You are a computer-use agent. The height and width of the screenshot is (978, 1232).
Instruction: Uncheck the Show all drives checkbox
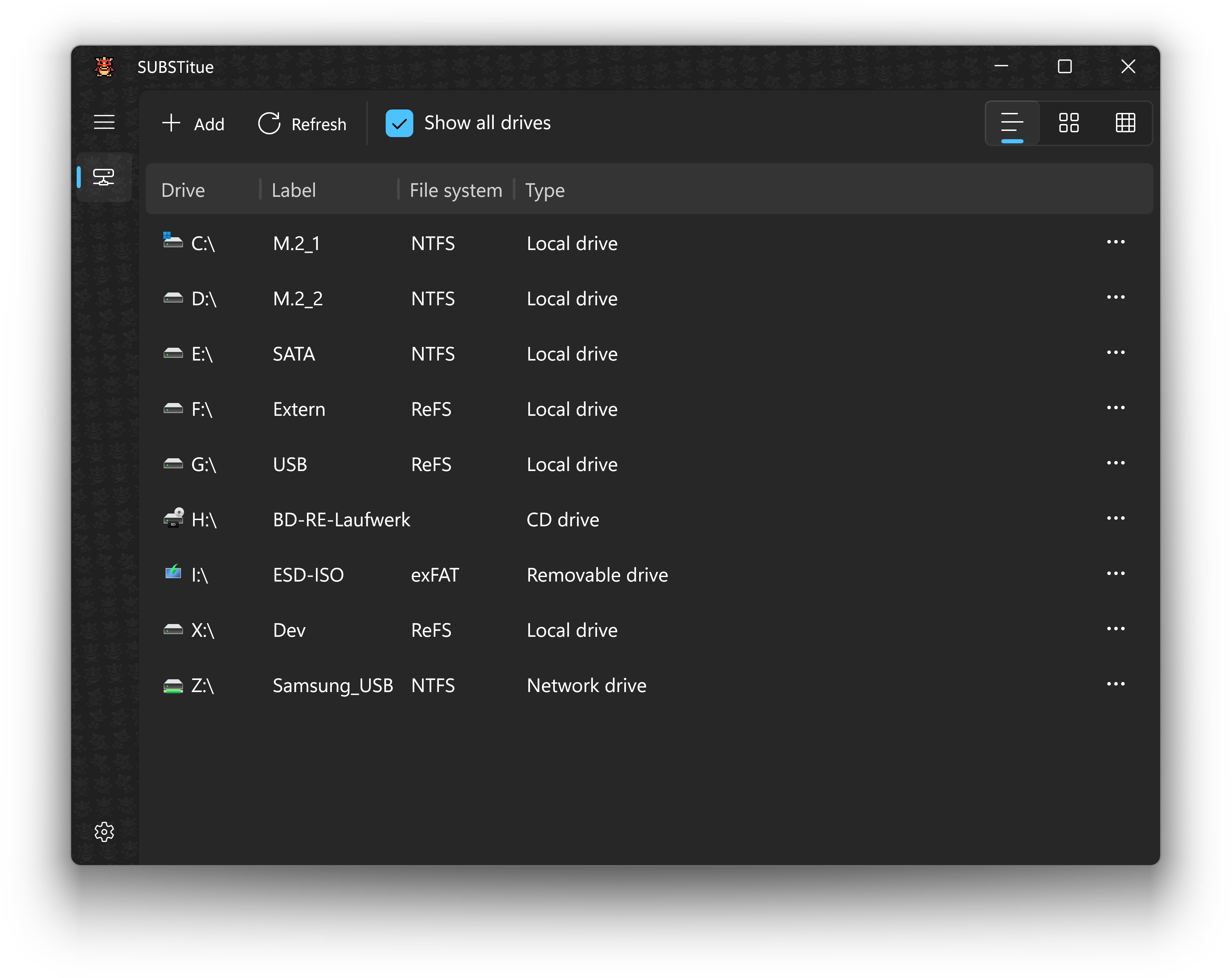pyautogui.click(x=400, y=123)
